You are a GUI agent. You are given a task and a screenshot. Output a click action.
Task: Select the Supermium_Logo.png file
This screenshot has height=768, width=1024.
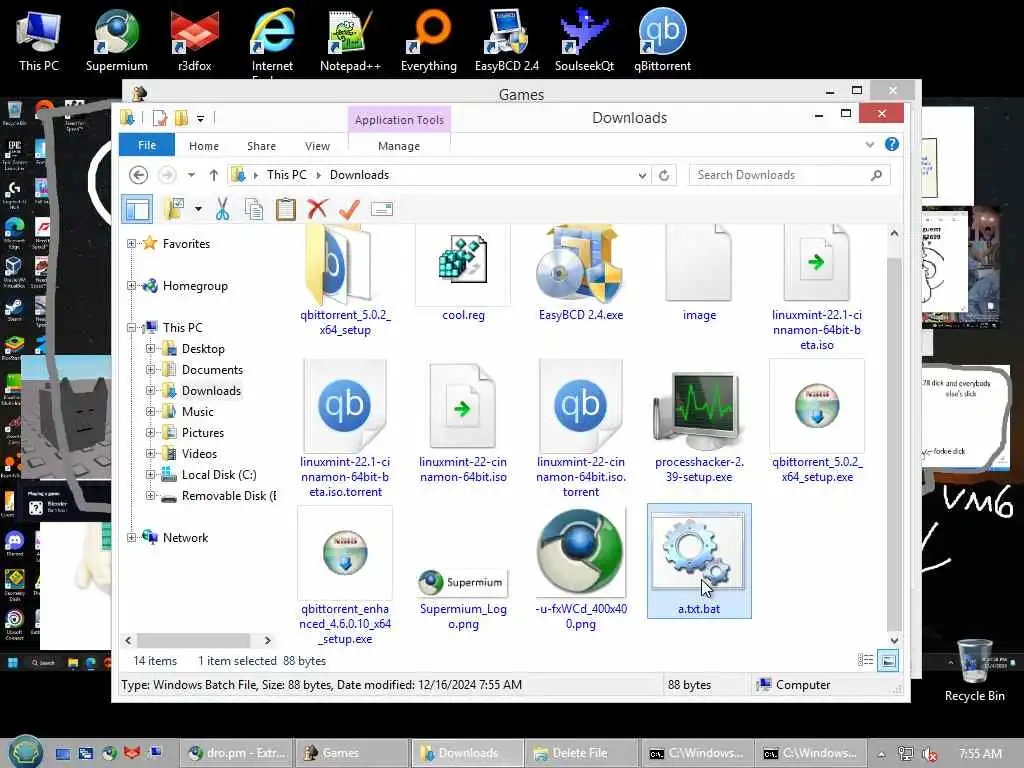point(463,598)
